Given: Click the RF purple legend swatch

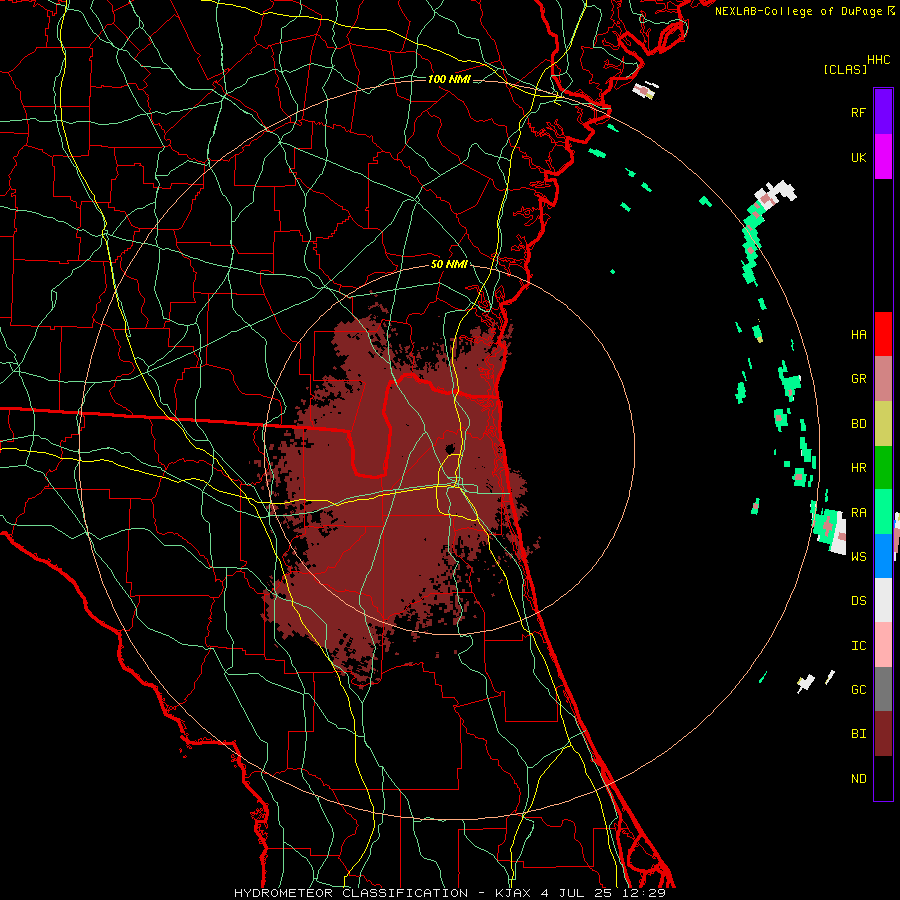Looking at the screenshot, I should [883, 112].
